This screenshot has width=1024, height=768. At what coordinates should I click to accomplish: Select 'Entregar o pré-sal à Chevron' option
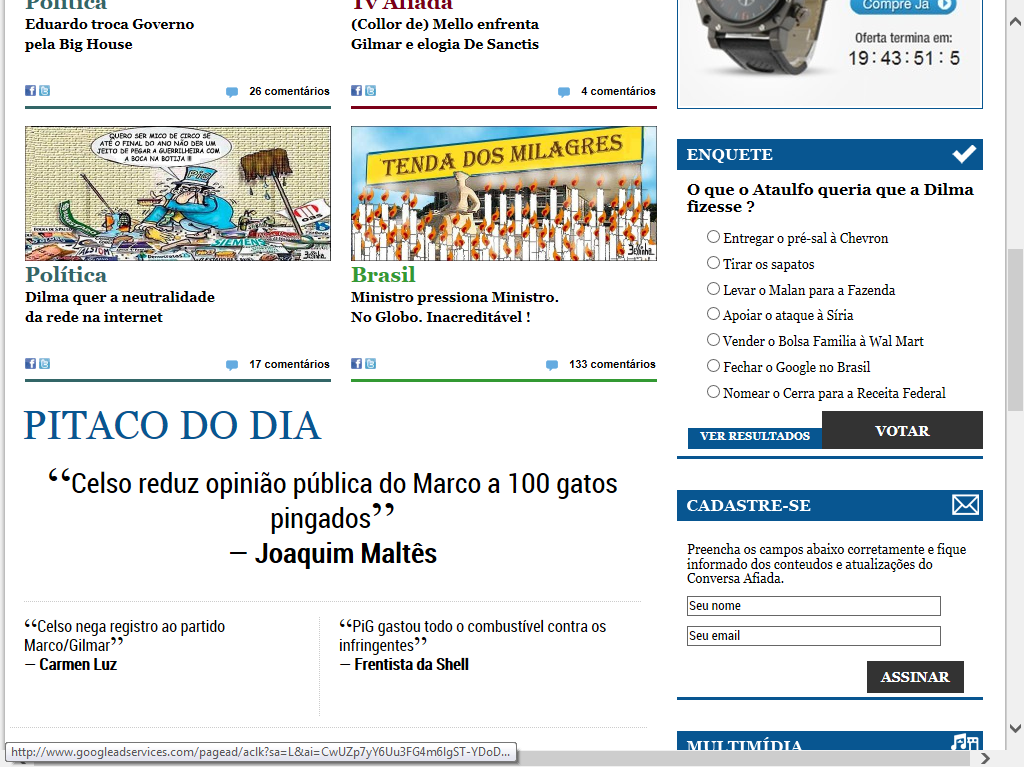pos(713,237)
